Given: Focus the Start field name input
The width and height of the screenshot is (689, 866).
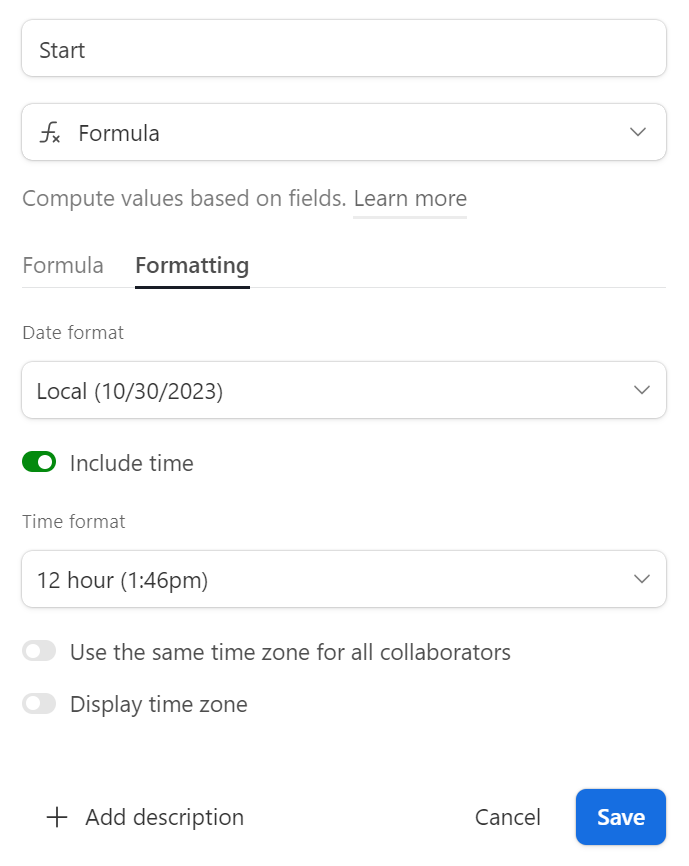Looking at the screenshot, I should [x=344, y=49].
